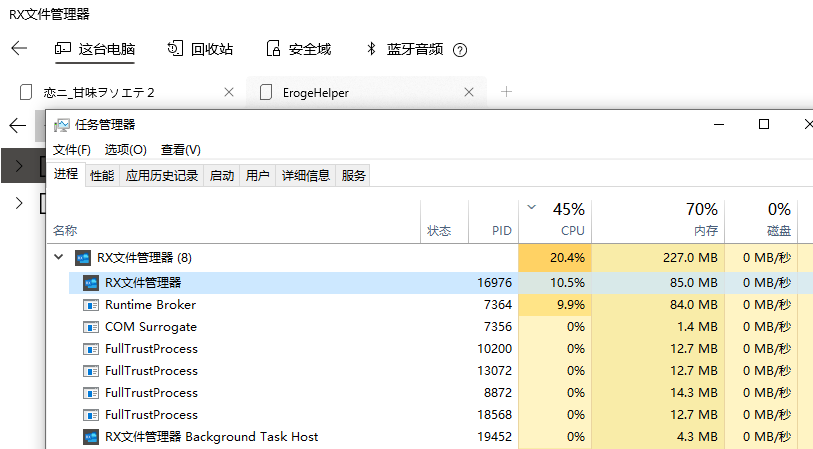Click the 安全域 lock file icon
This screenshot has height=449, width=813.
273,49
